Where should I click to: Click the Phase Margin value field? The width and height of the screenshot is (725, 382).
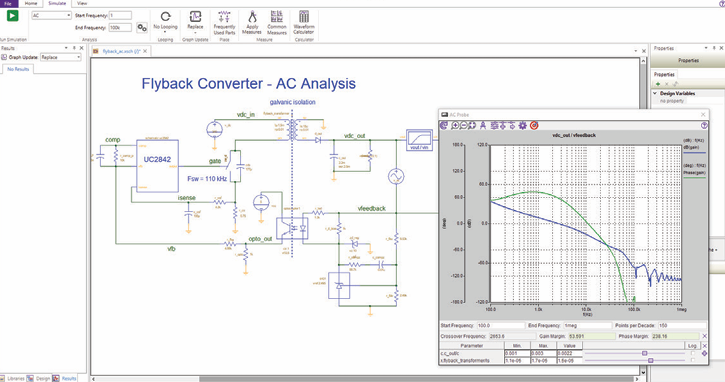pyautogui.click(x=675, y=336)
